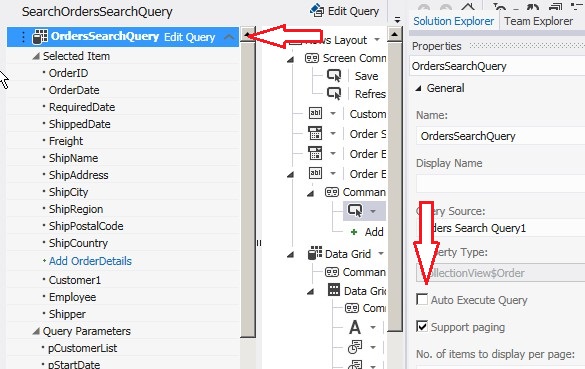Open the Data Grid dropdown arrow

click(381, 254)
